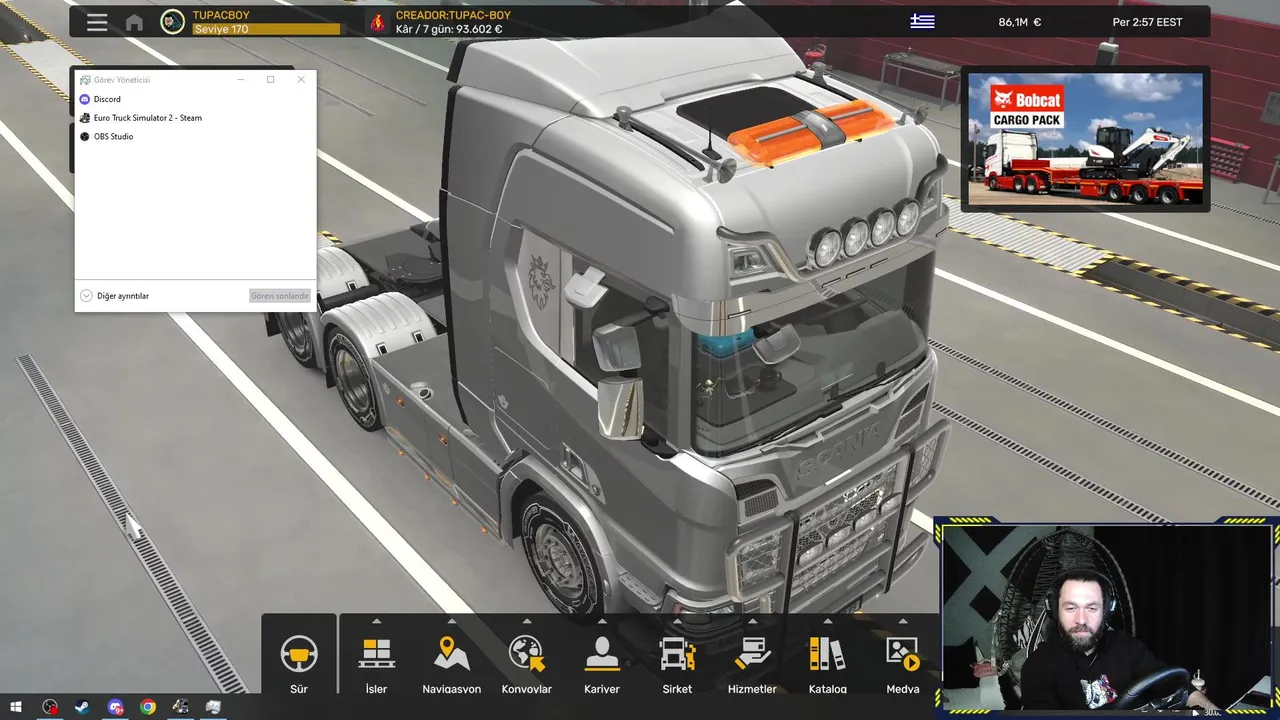This screenshot has height=720, width=1280.
Task: Click the Per 2:57 EEST clock
Action: [x=1147, y=22]
